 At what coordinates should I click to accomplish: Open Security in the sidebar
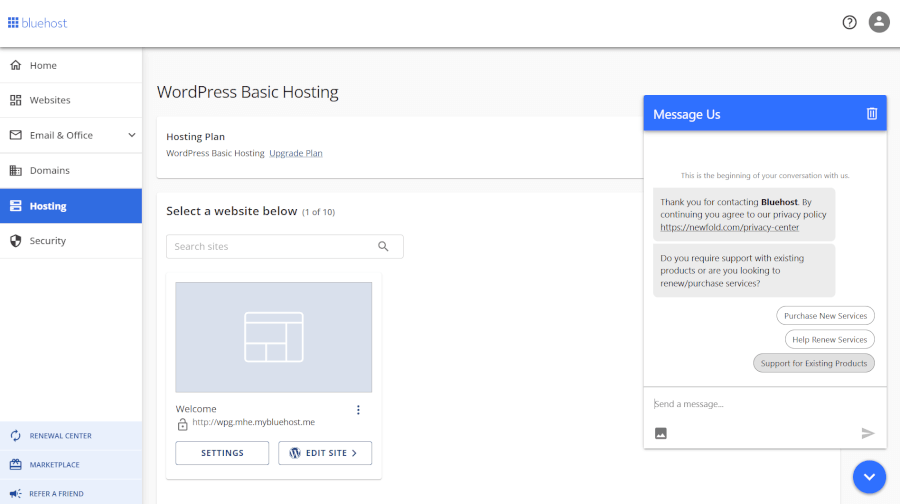point(71,241)
